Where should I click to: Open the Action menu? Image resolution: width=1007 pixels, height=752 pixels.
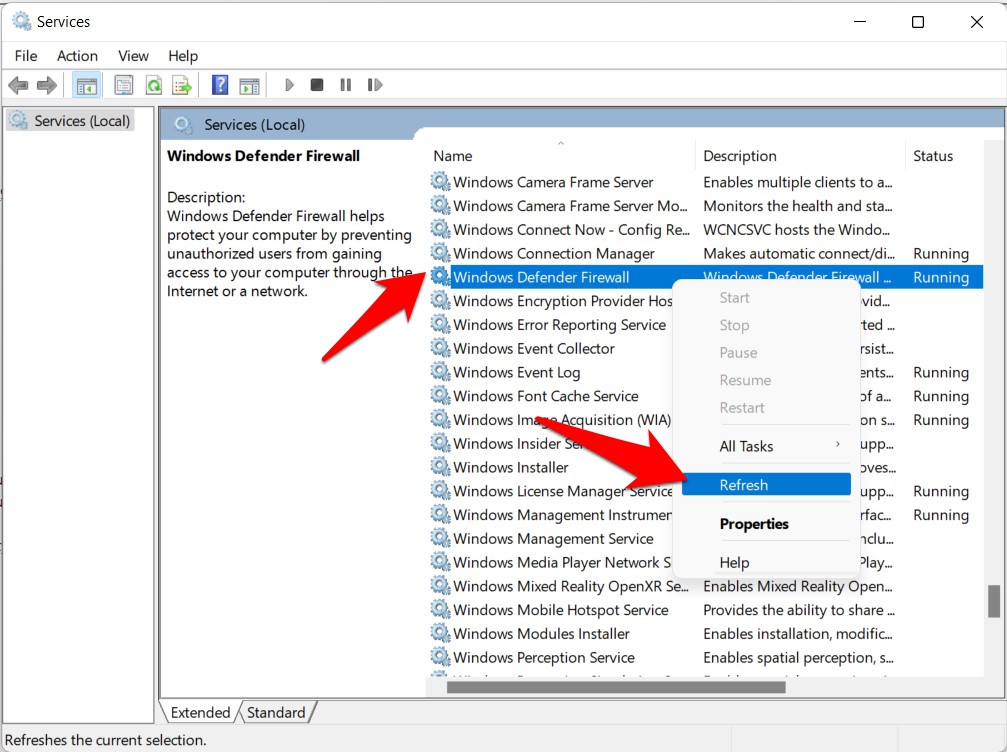pos(77,56)
